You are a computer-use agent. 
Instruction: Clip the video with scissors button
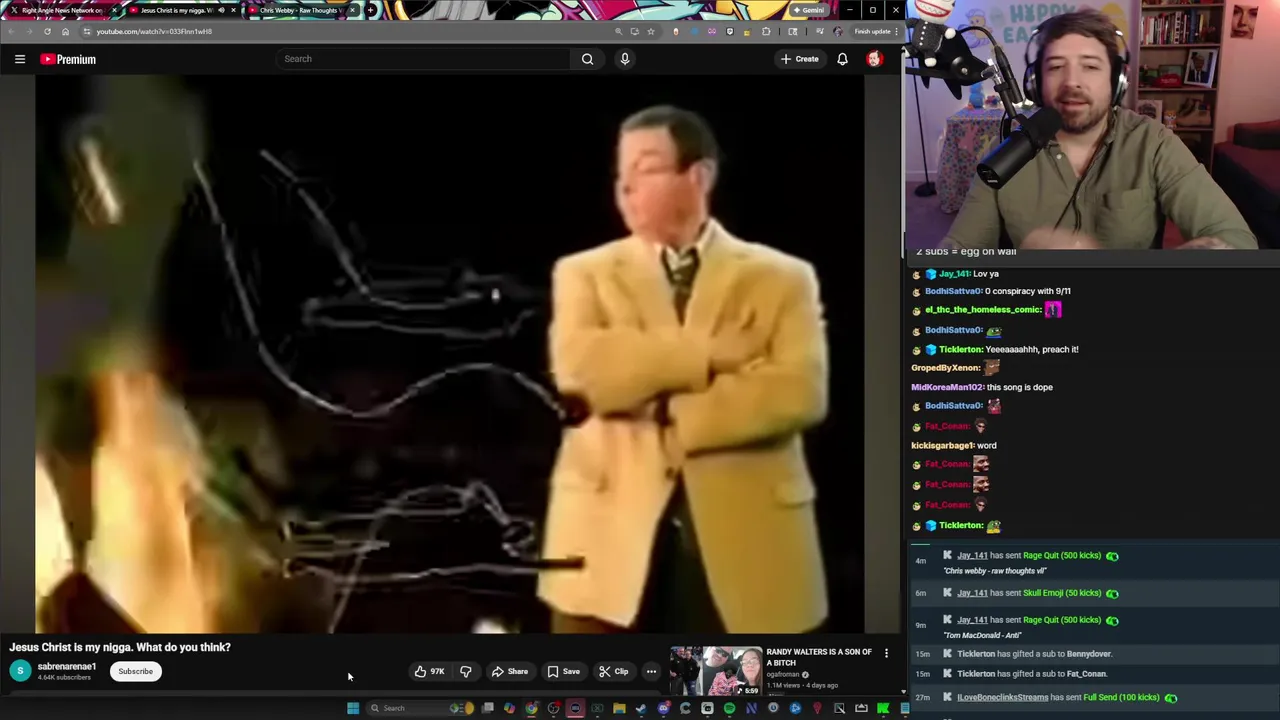[613, 672]
